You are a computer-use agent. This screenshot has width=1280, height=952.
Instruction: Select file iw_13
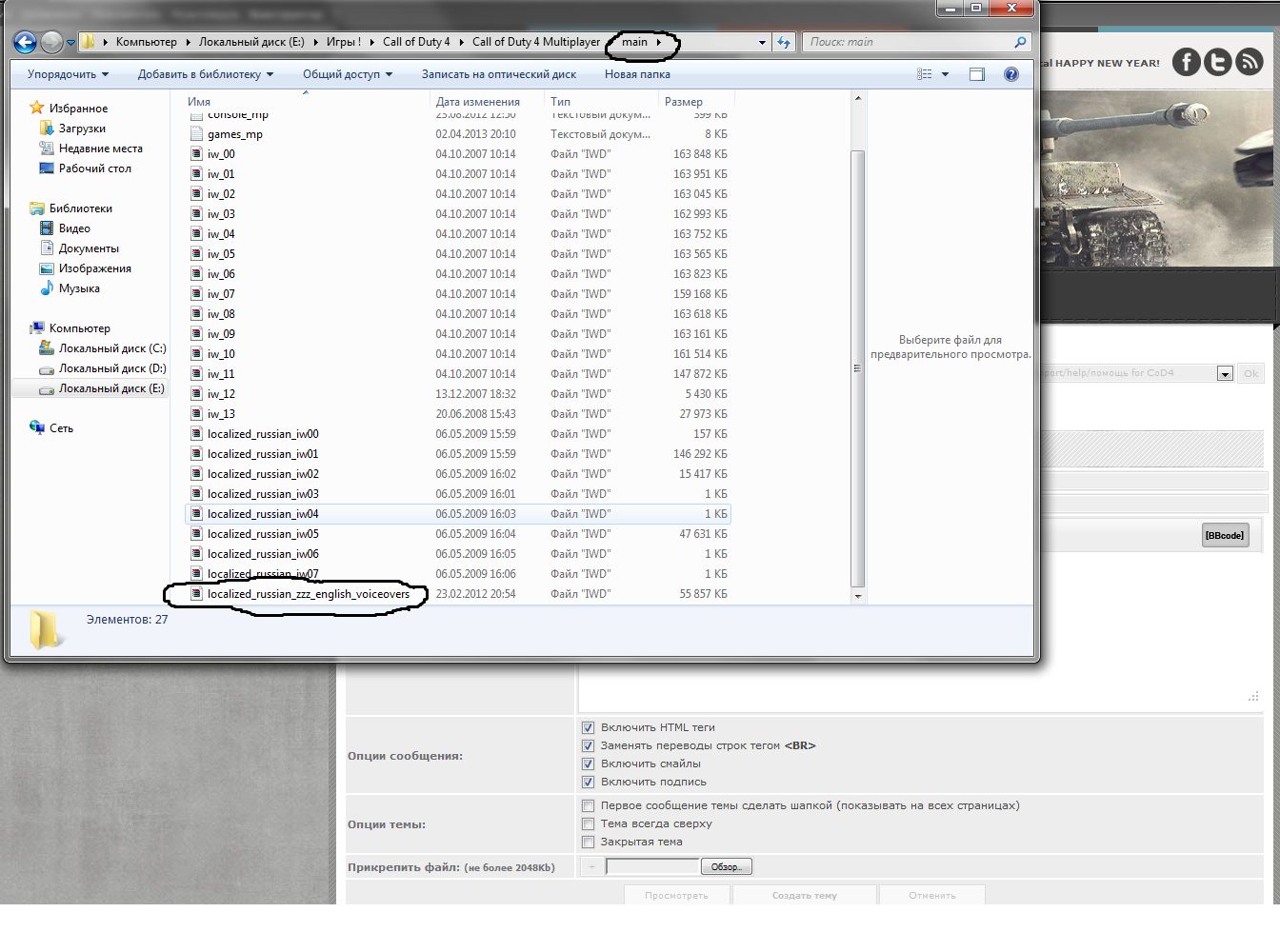(x=457, y=414)
